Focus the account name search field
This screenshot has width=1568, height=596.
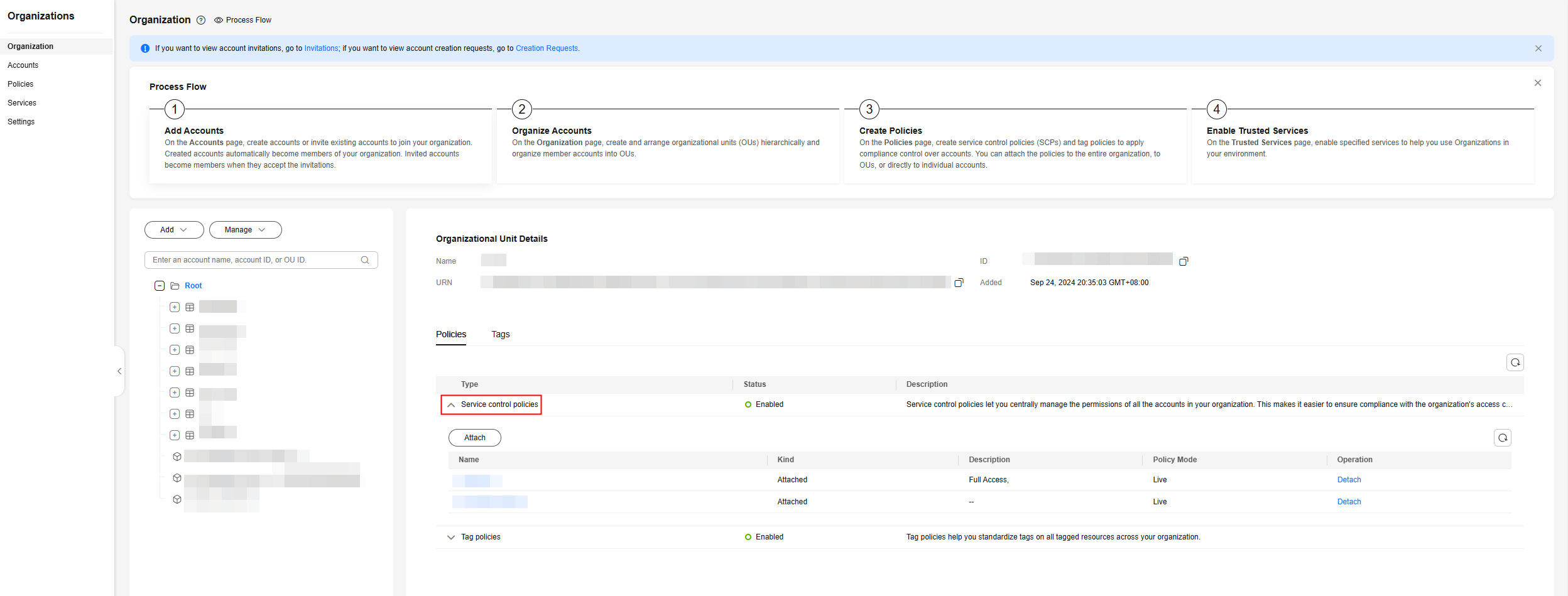point(254,260)
